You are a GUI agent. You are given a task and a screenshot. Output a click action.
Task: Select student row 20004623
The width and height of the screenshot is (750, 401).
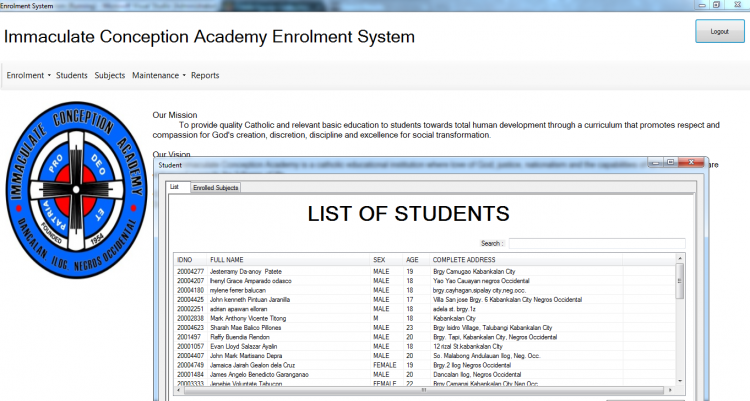click(x=425, y=327)
